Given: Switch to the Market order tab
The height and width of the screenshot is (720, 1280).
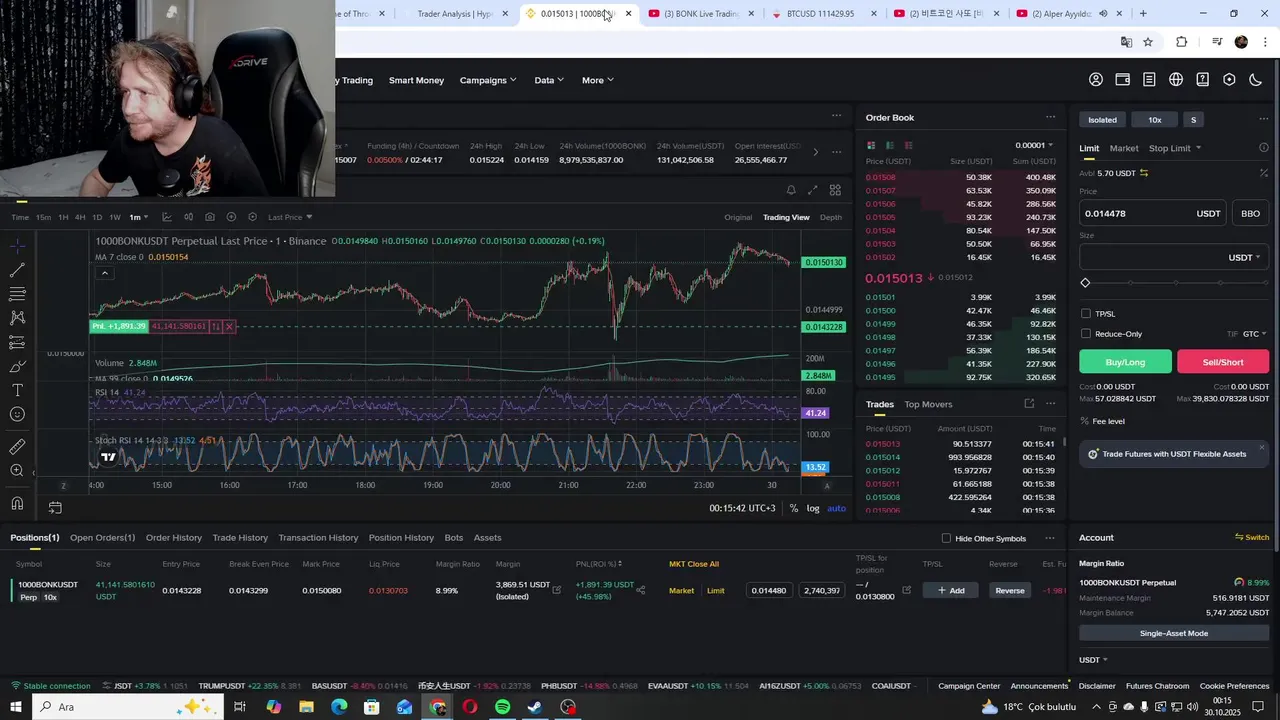Looking at the screenshot, I should (1124, 148).
